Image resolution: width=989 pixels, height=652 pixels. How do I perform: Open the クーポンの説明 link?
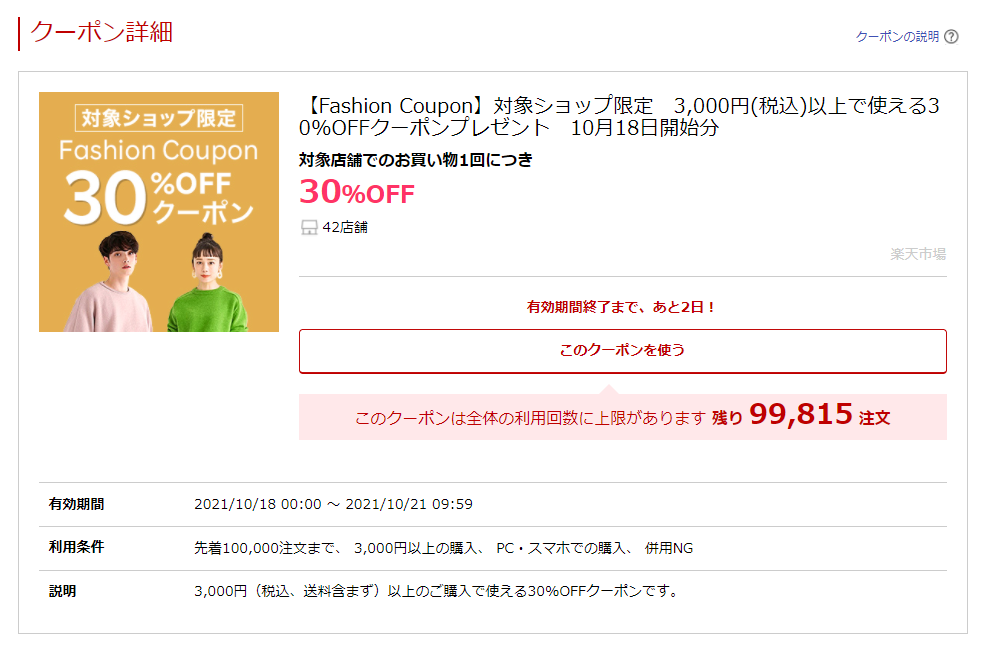897,37
